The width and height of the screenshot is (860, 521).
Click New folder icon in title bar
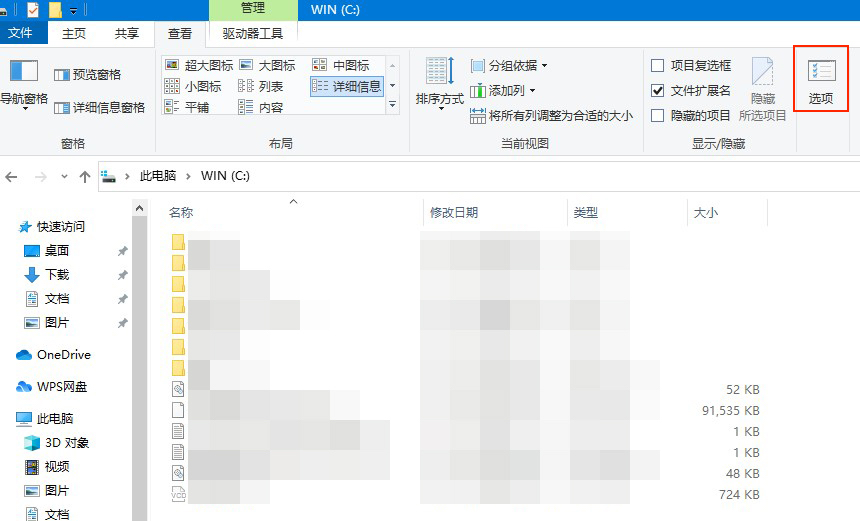coord(55,9)
